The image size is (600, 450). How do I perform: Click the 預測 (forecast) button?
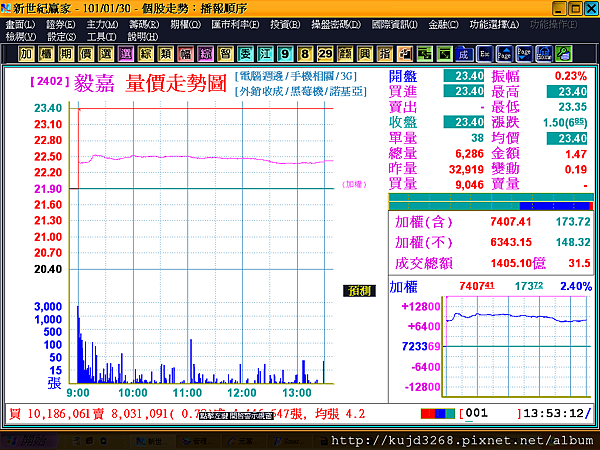click(359, 291)
